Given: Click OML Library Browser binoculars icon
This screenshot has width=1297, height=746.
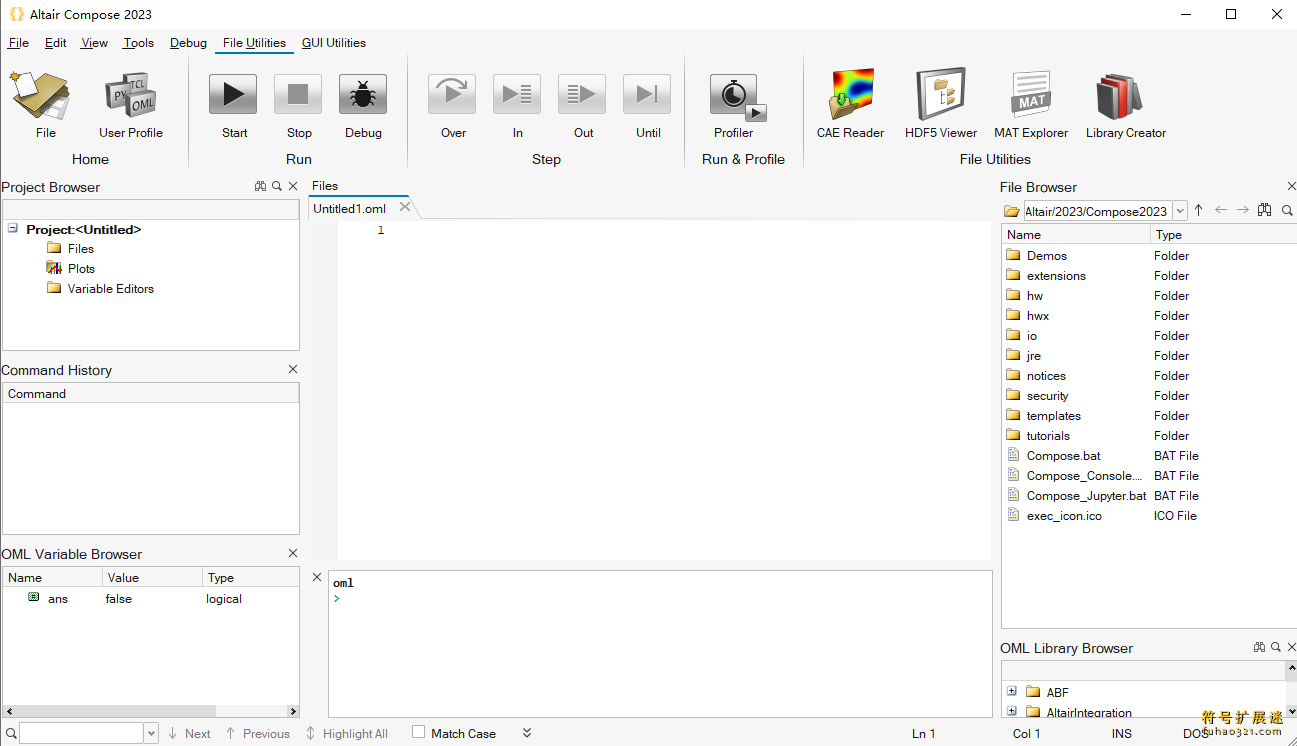Looking at the screenshot, I should [x=1260, y=647].
